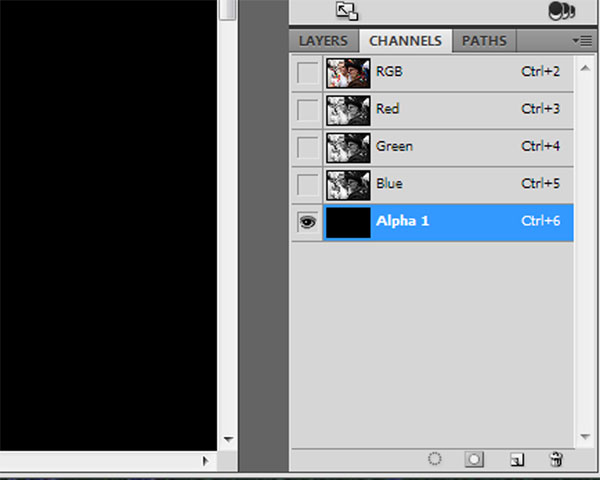The width and height of the screenshot is (600, 480).
Task: Switch to the Paths tab
Action: pyautogui.click(x=484, y=41)
